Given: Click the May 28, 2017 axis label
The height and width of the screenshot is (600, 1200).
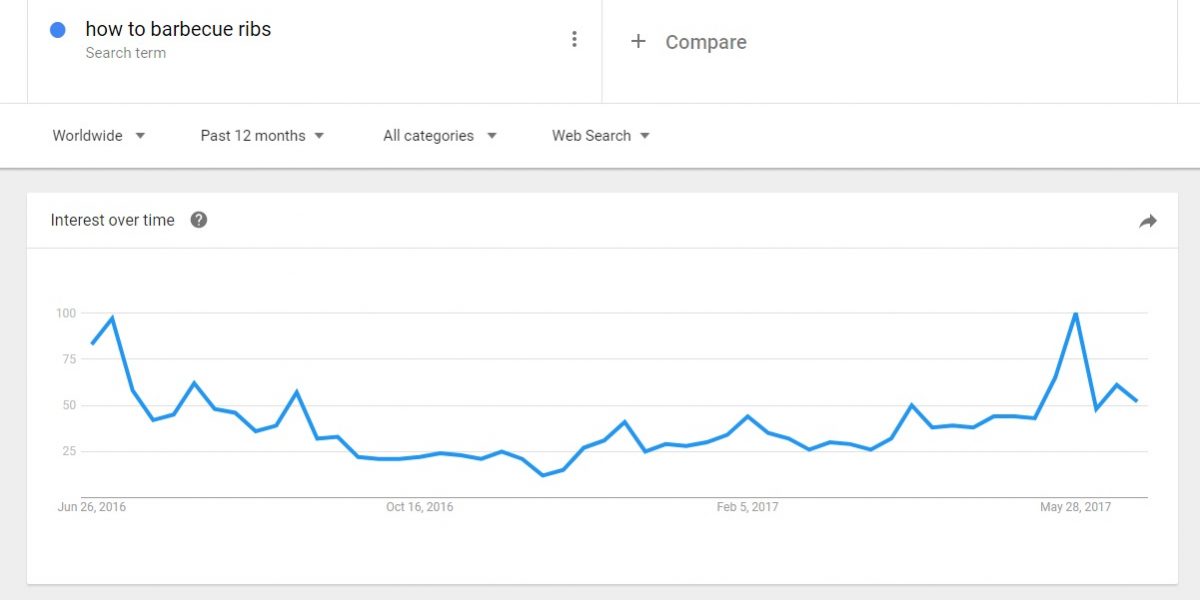Looking at the screenshot, I should pyautogui.click(x=1074, y=507).
